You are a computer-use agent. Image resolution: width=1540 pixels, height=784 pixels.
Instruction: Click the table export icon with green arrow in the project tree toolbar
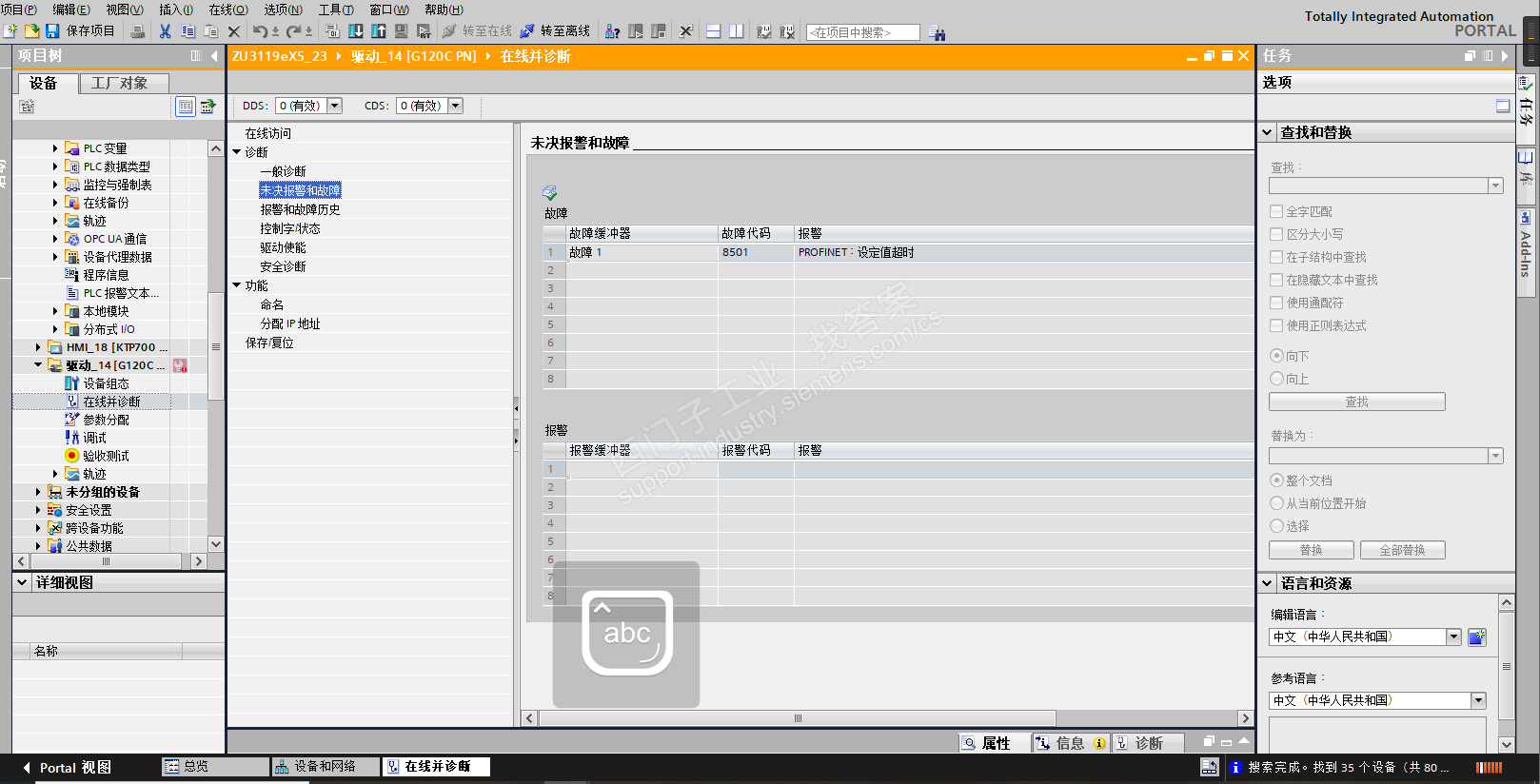[207, 107]
